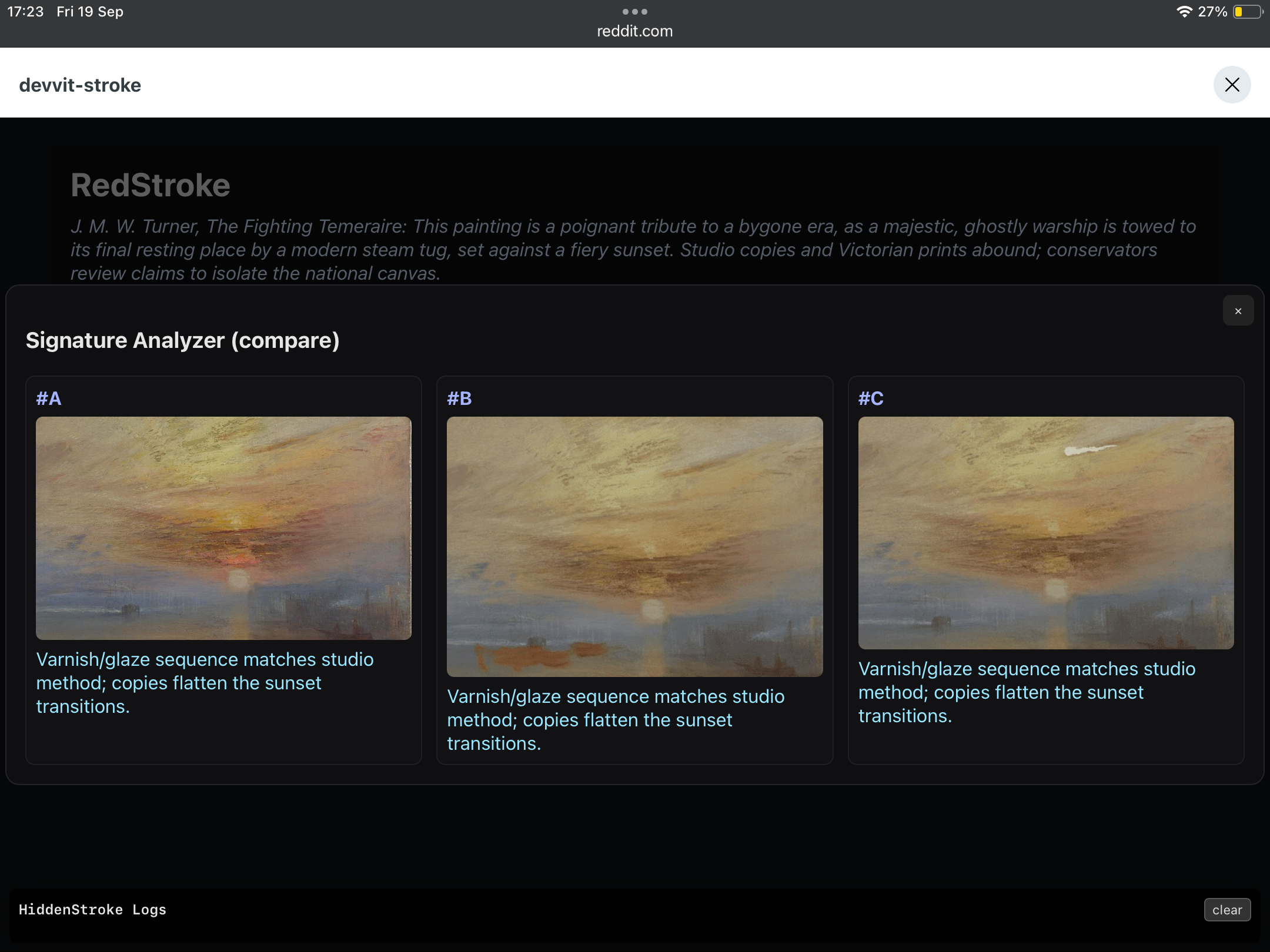Tap the battery indicator icon

tap(1247, 12)
